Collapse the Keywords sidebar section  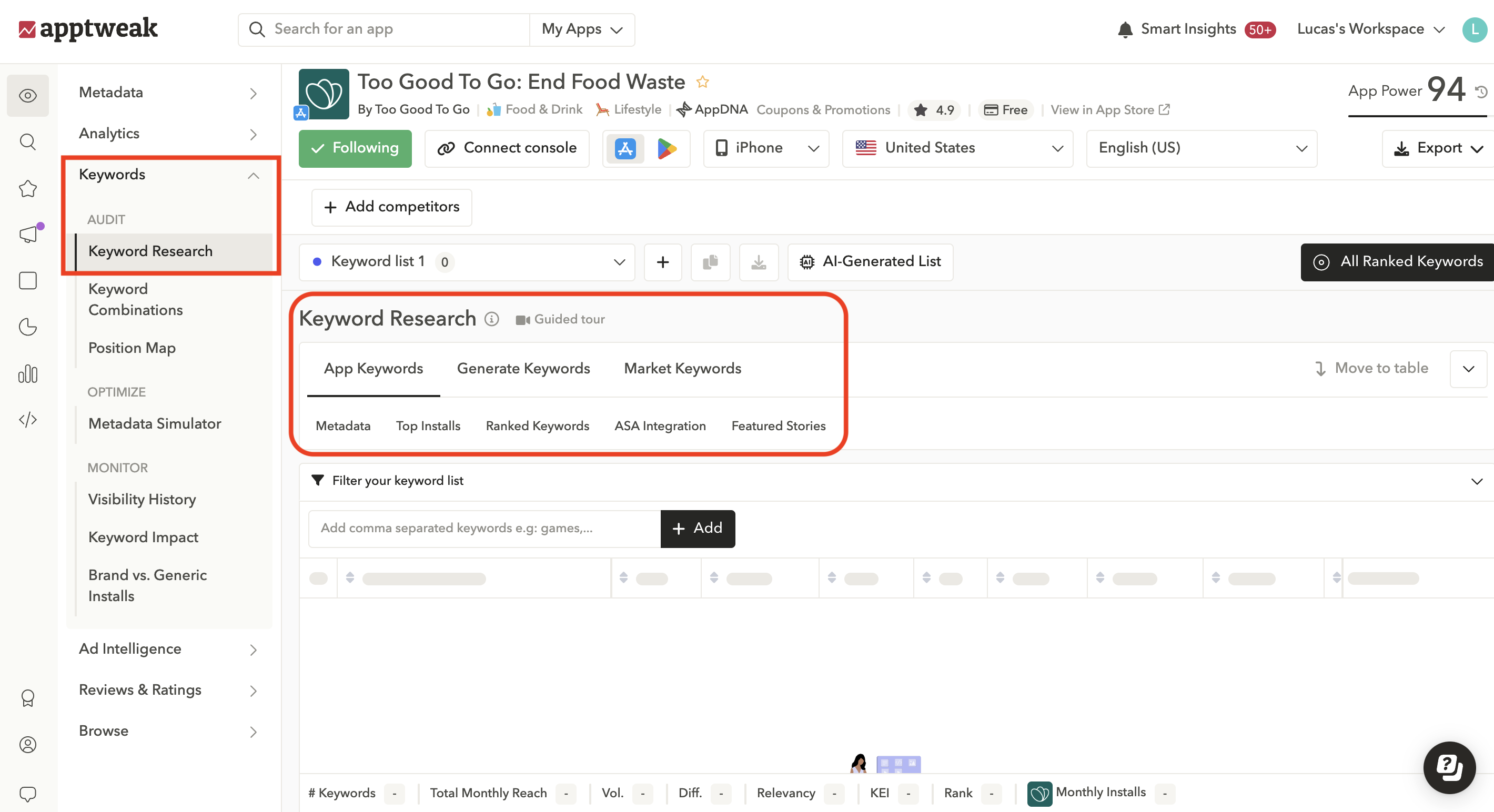(x=168, y=175)
